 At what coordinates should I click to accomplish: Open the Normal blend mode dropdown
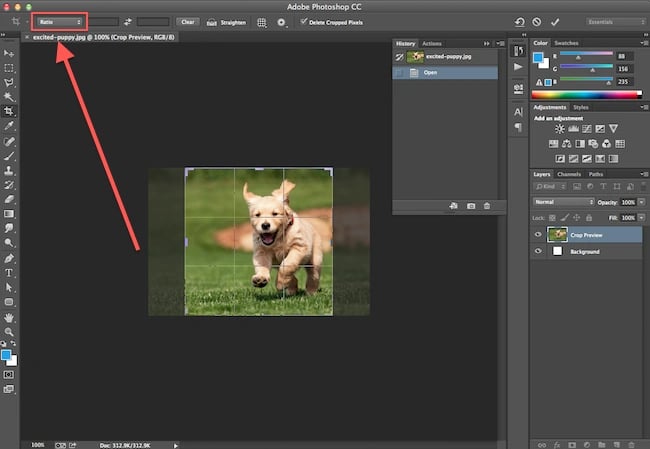point(563,201)
